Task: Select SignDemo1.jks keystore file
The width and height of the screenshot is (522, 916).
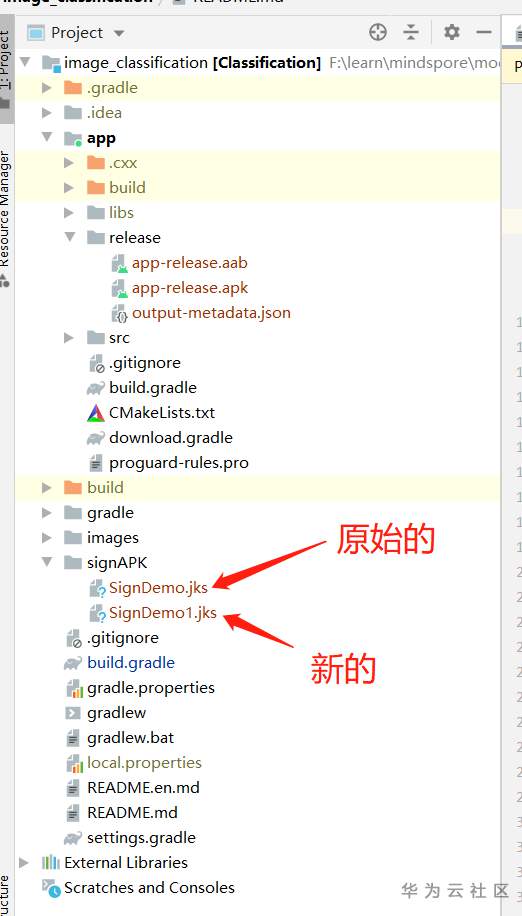Action: (x=163, y=613)
